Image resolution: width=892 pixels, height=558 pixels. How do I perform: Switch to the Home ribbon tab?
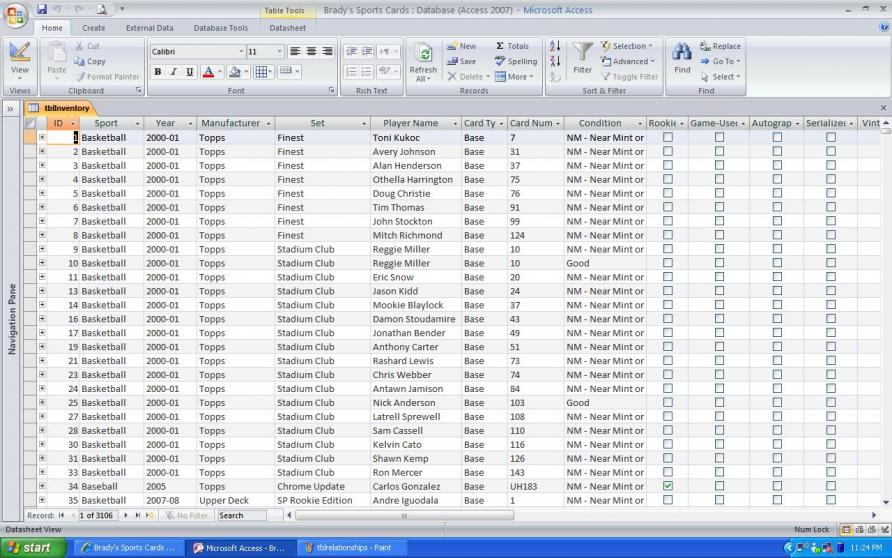tap(52, 28)
